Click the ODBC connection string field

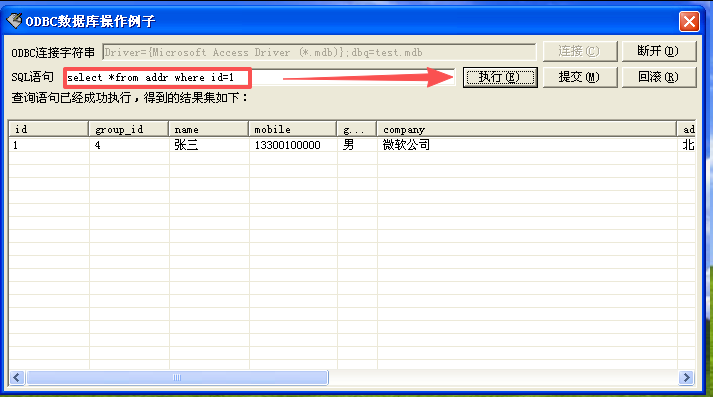tap(319, 52)
